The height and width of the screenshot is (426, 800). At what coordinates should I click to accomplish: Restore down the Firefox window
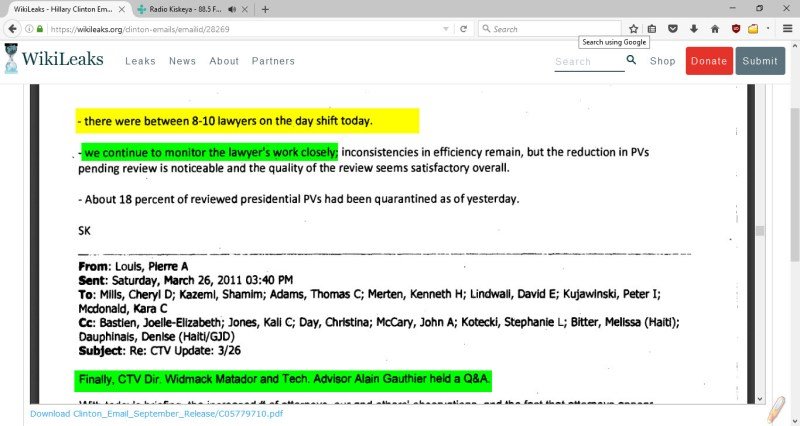click(x=760, y=8)
